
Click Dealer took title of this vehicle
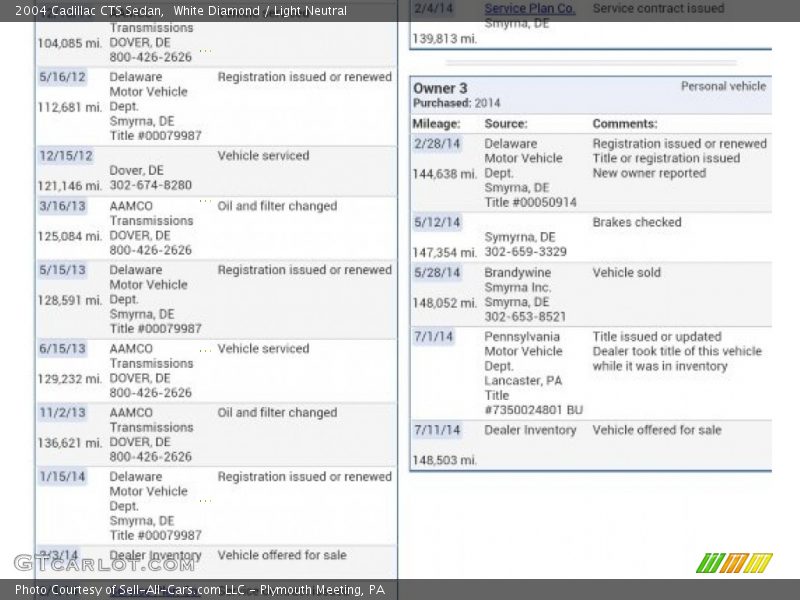[677, 351]
